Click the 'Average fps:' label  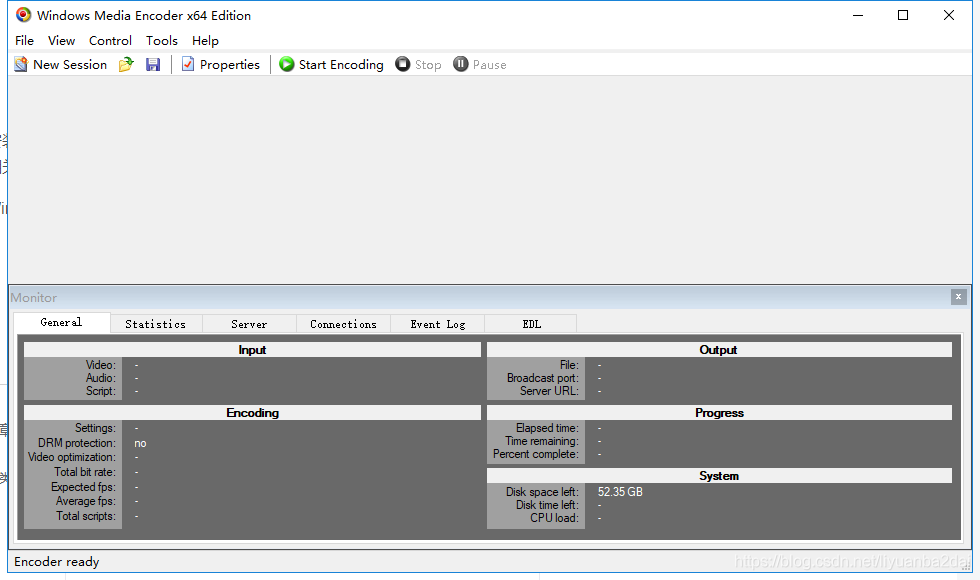(x=86, y=501)
